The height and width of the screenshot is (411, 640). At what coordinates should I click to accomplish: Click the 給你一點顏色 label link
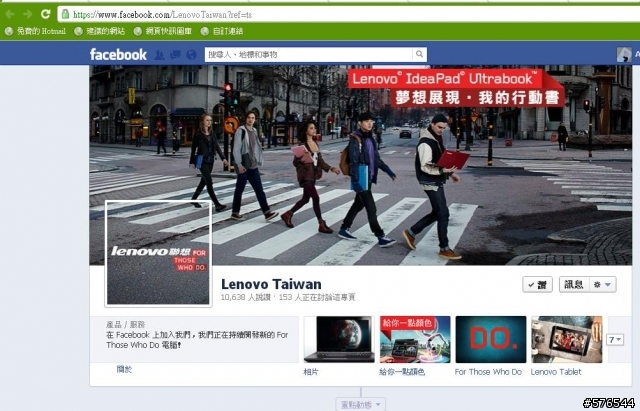[x=402, y=372]
